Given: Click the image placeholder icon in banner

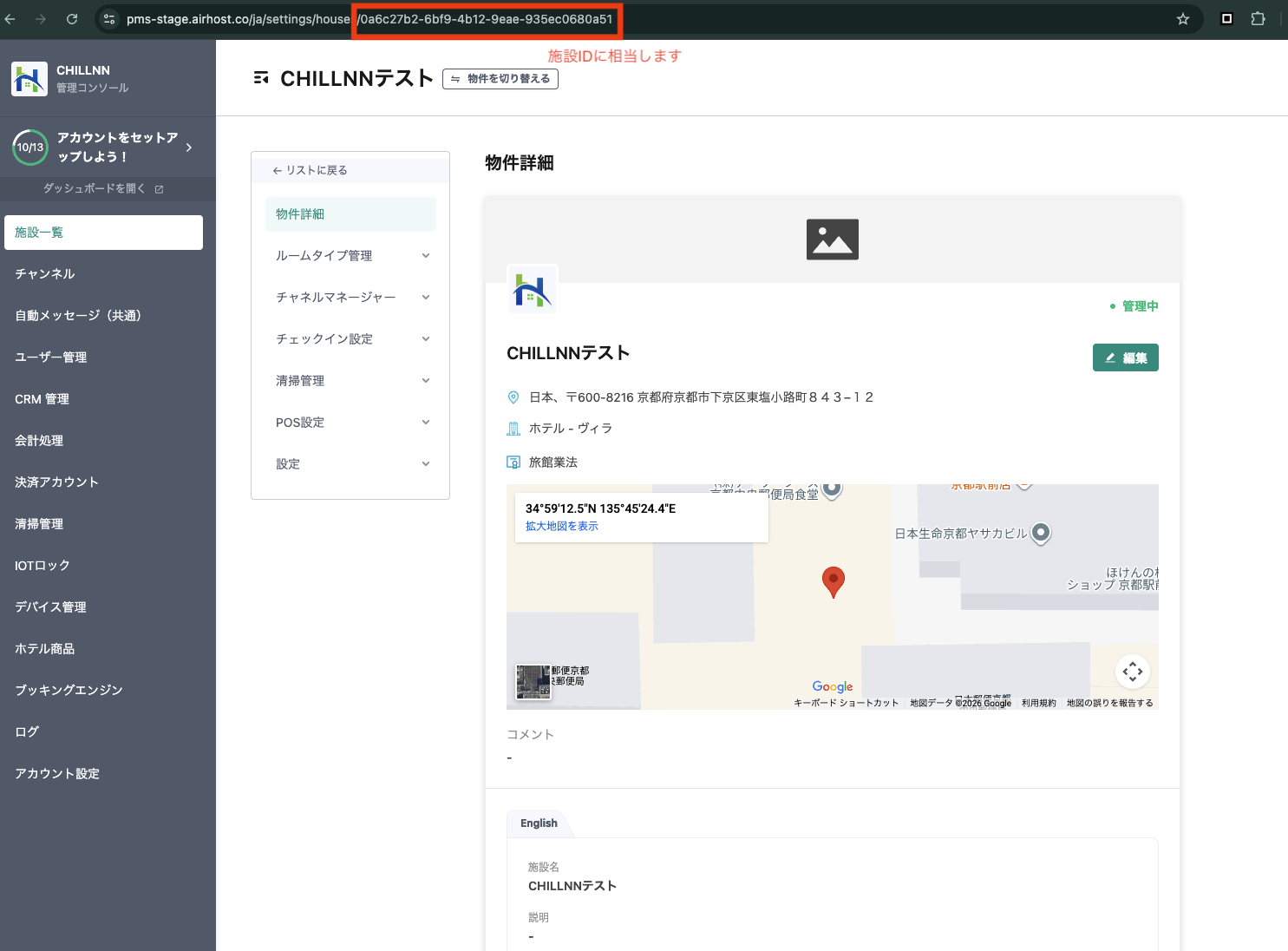Looking at the screenshot, I should click(x=833, y=239).
